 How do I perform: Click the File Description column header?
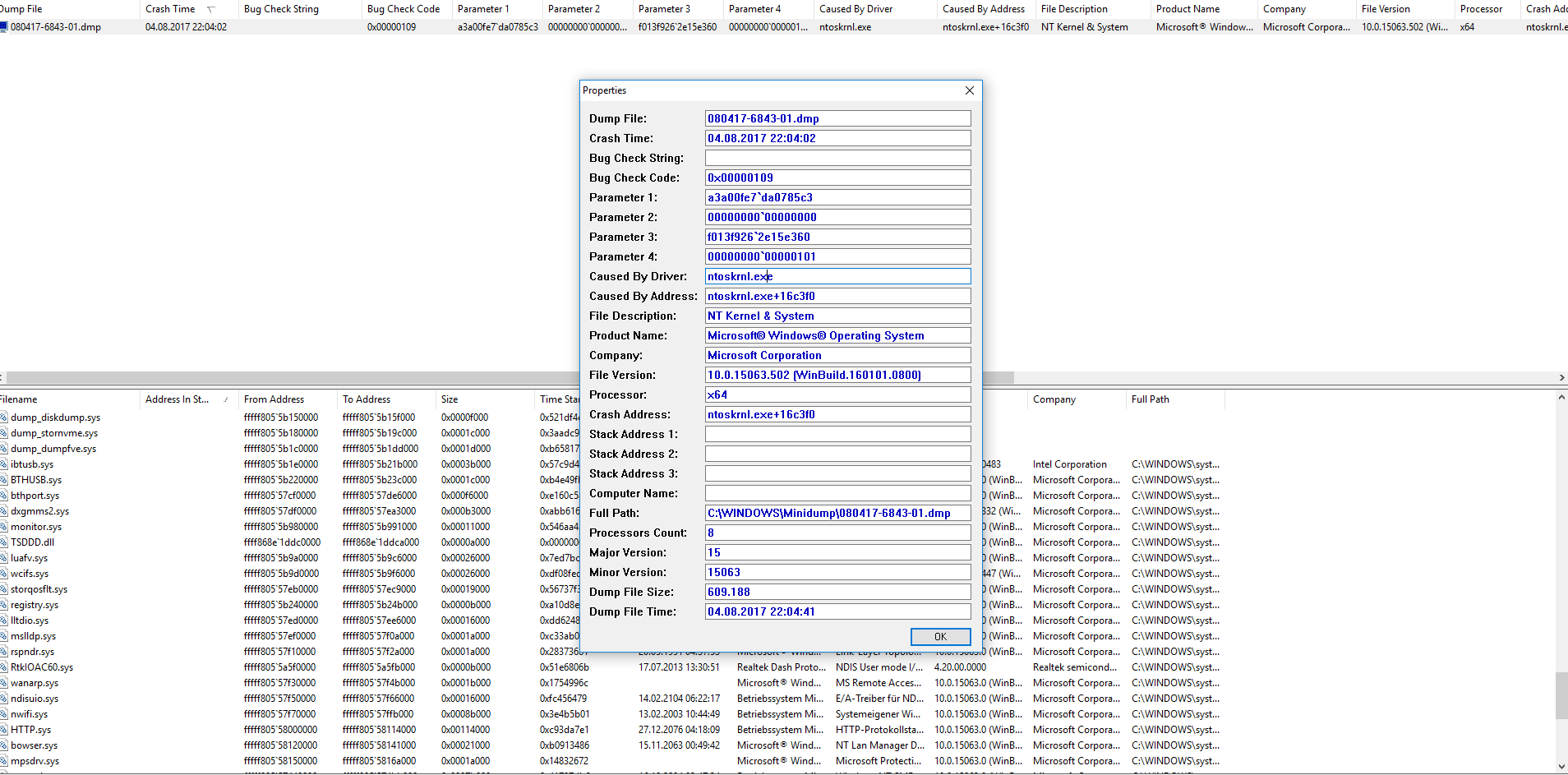pos(1092,9)
